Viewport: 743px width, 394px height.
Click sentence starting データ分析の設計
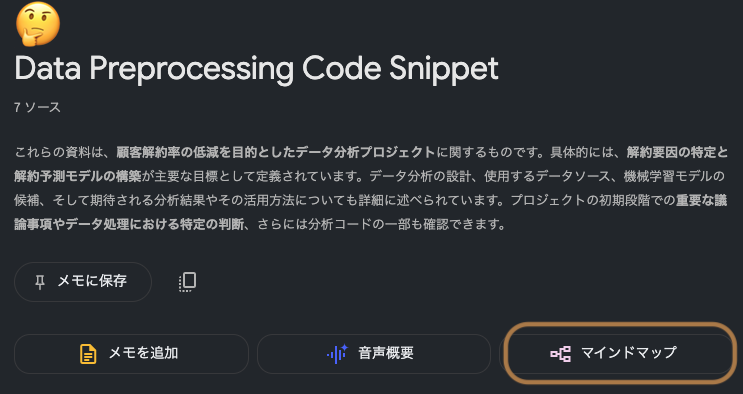click(547, 176)
